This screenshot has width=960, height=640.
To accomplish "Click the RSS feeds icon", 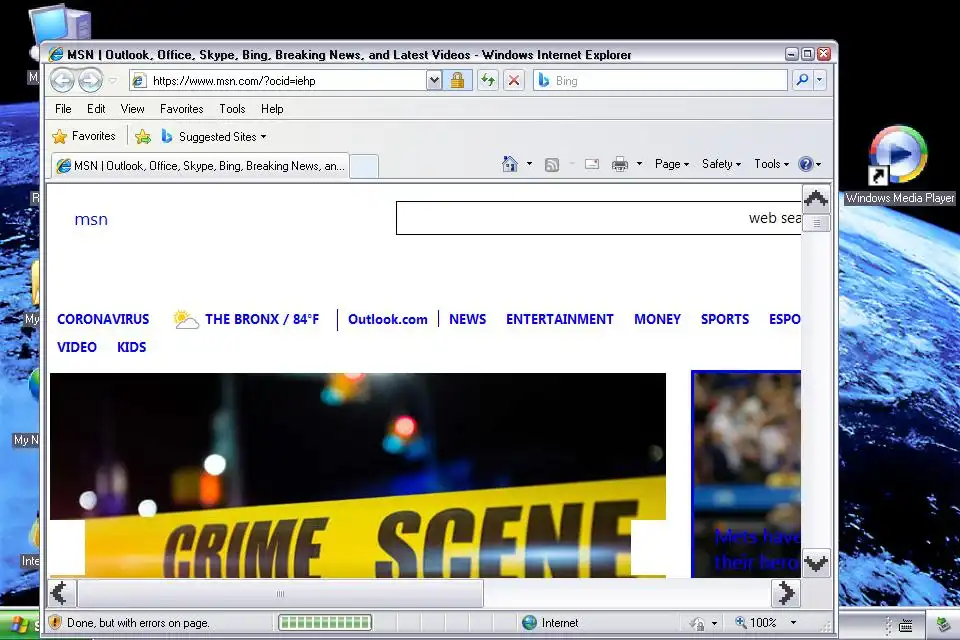I will point(552,164).
